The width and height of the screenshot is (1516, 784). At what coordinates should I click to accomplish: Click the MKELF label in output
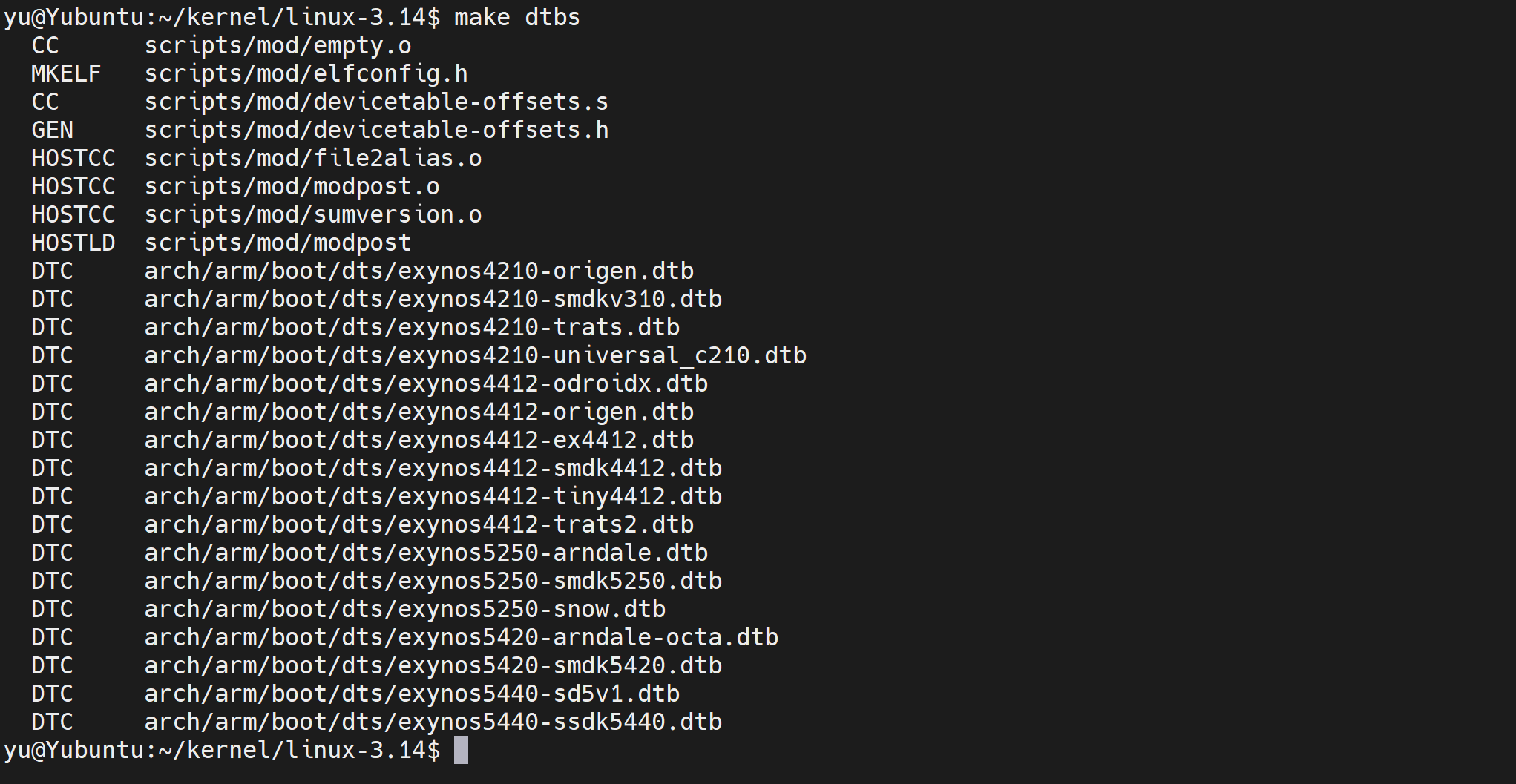click(66, 74)
